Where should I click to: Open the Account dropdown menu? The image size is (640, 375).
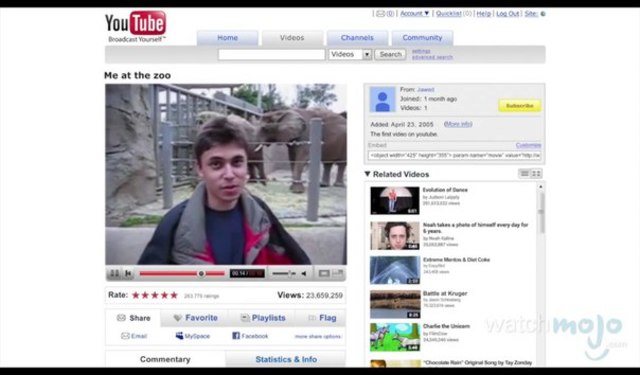414,13
